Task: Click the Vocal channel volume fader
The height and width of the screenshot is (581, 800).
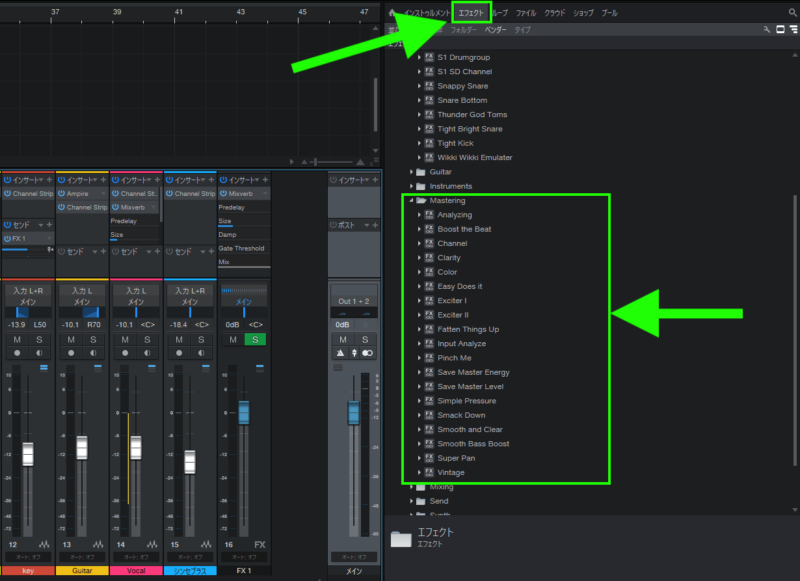Action: 136,448
